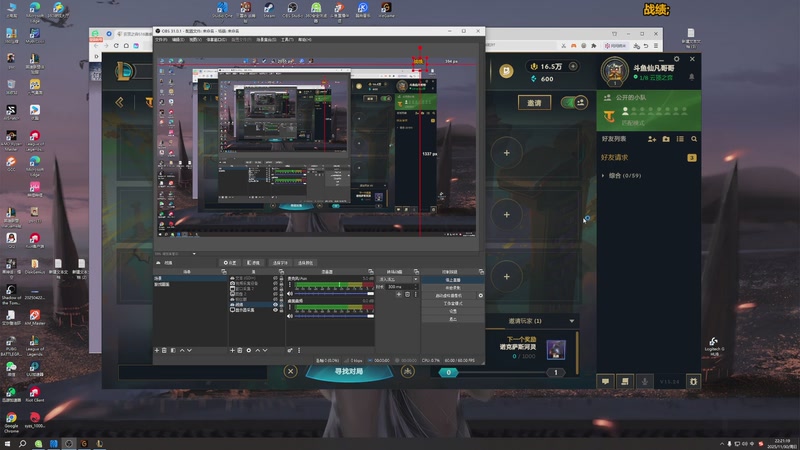
Task: Expand the 综合 (0/59) friends group
Action: point(603,176)
